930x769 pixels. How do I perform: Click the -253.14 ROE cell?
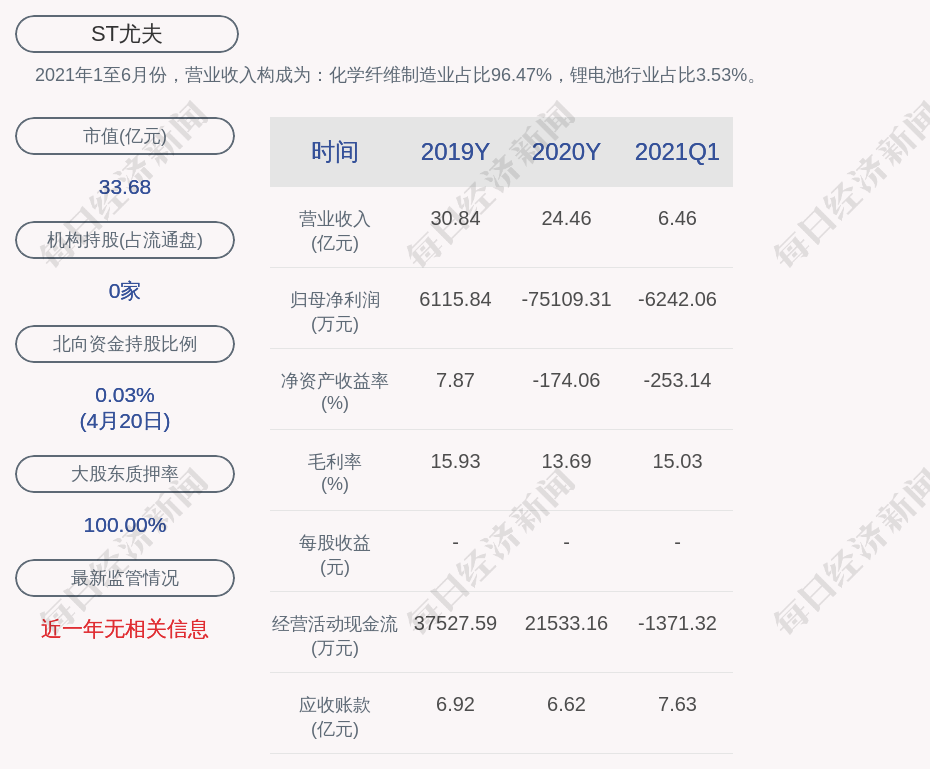click(677, 380)
